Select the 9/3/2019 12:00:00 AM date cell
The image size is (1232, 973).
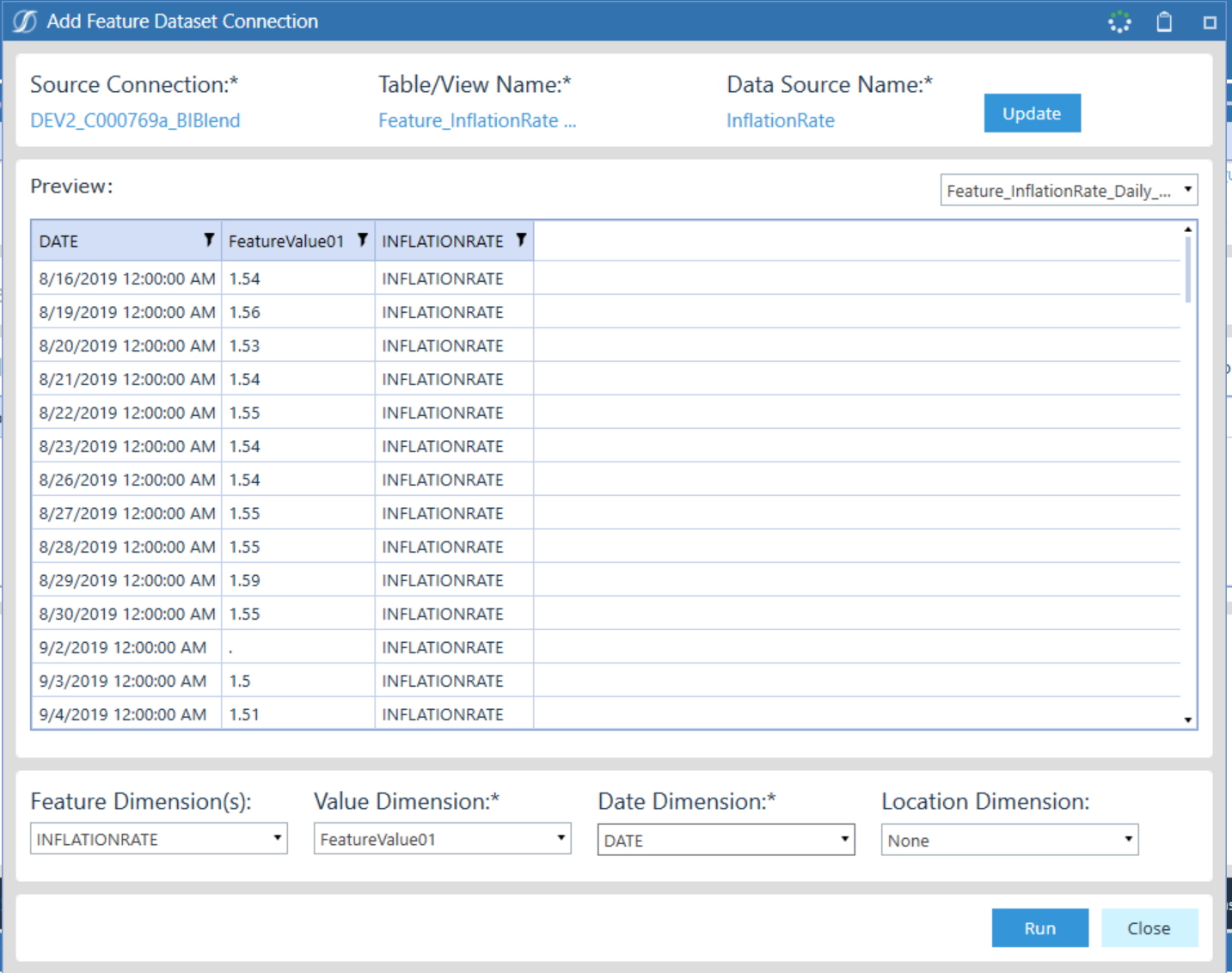[127, 681]
